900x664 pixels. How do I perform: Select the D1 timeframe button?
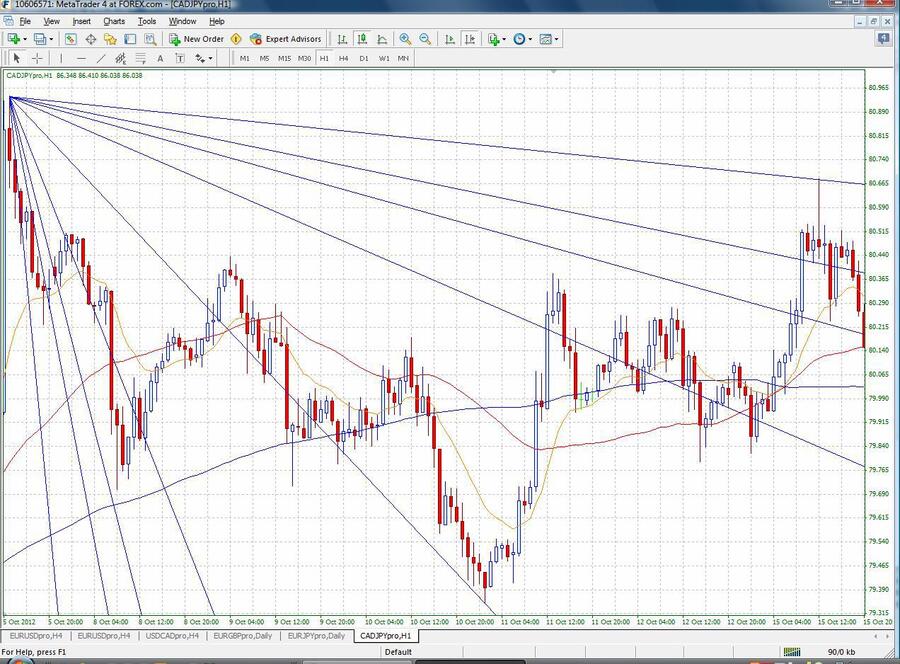pyautogui.click(x=363, y=58)
